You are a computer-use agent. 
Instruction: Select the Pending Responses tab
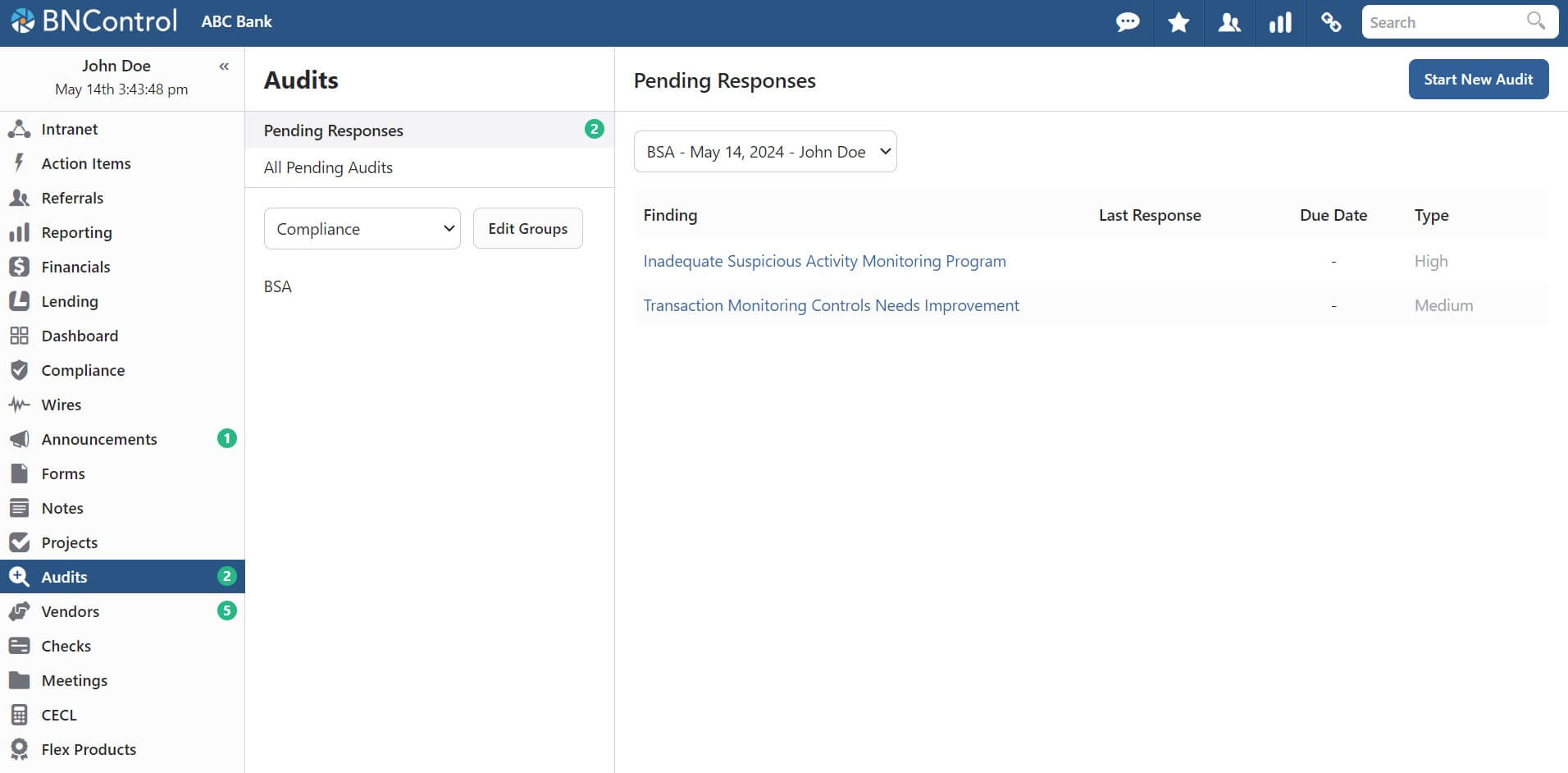[334, 130]
